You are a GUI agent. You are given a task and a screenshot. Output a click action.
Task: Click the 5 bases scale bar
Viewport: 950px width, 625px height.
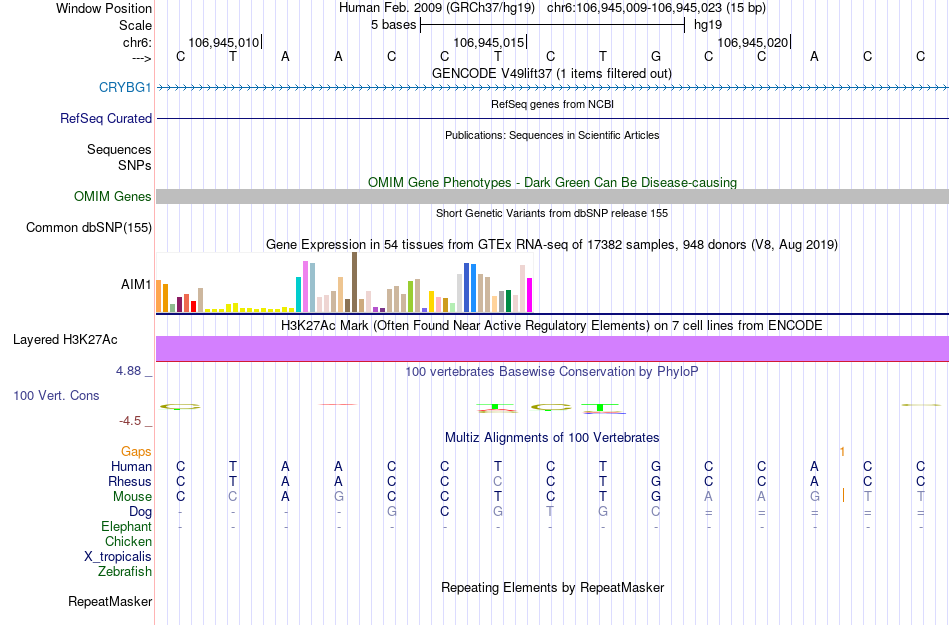[552, 25]
